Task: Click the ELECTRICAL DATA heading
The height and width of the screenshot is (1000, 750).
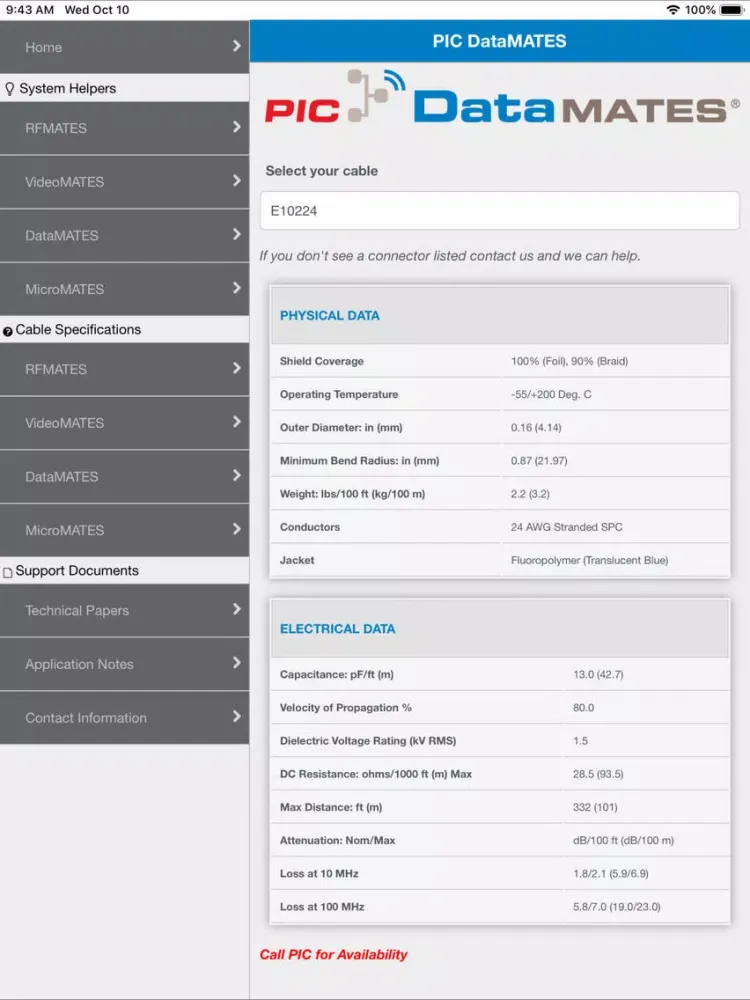Action: [337, 629]
